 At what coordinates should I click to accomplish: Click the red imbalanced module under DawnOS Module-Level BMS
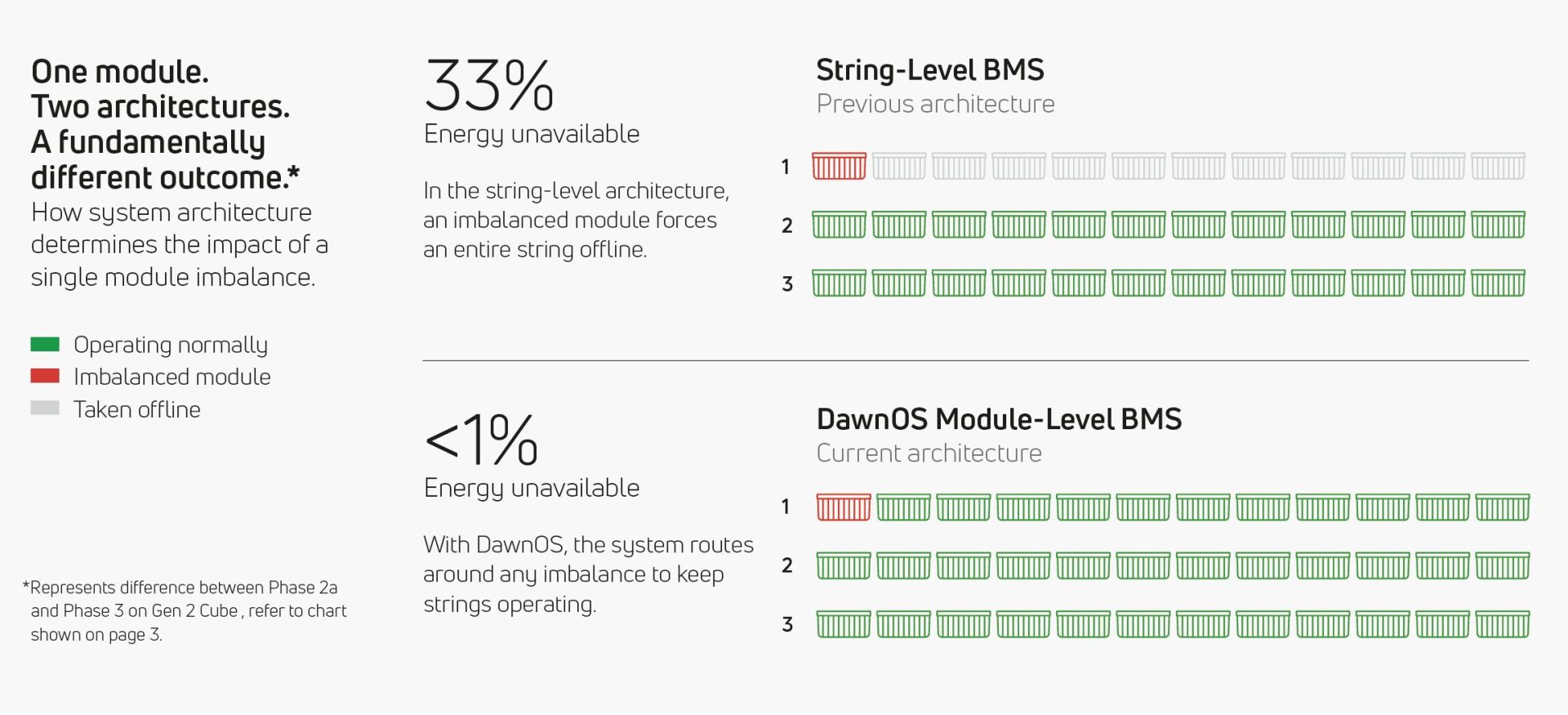pos(844,507)
